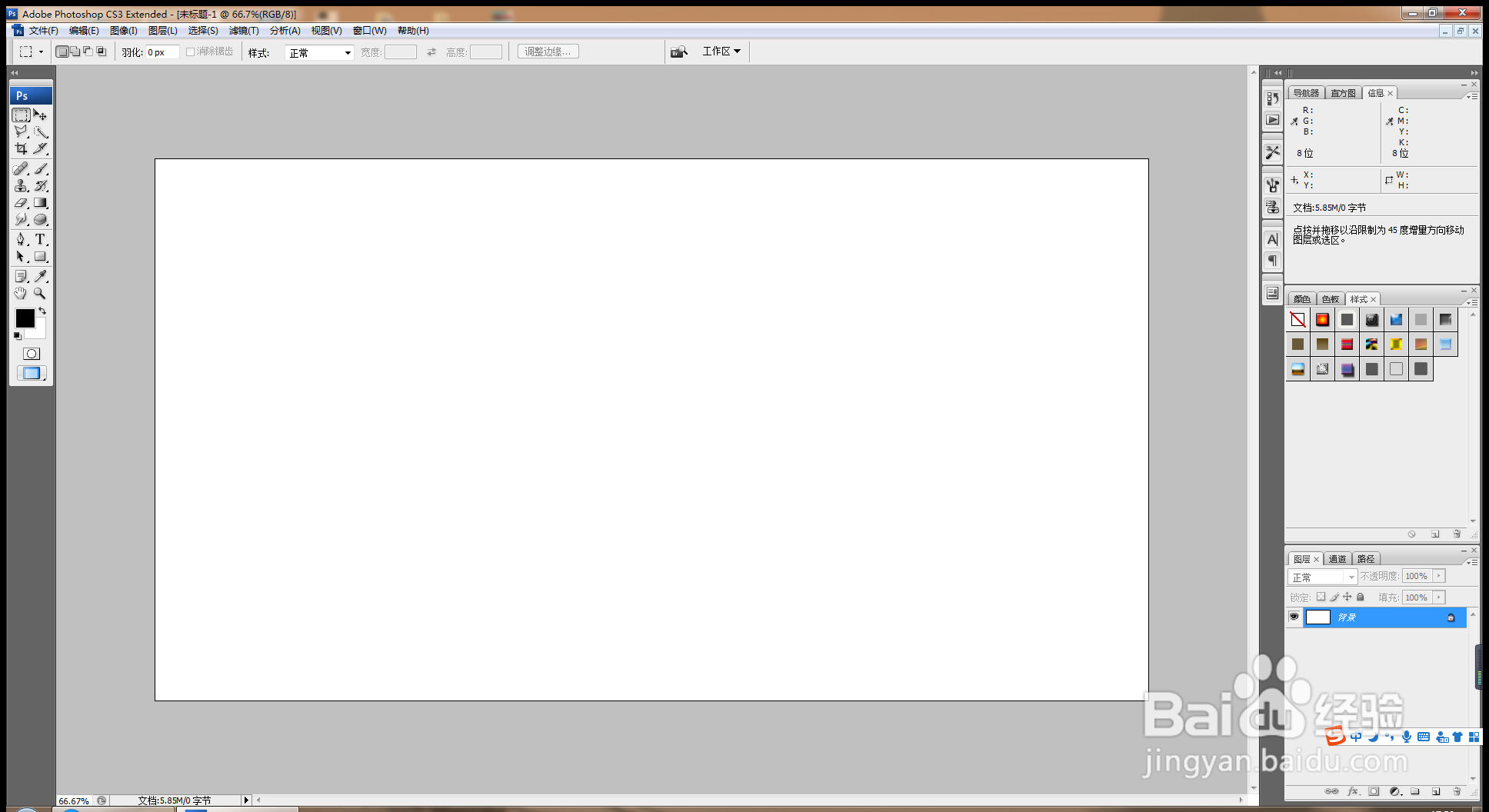The image size is (1489, 812).
Task: Open the 图像(I) menu
Action: pos(124,31)
